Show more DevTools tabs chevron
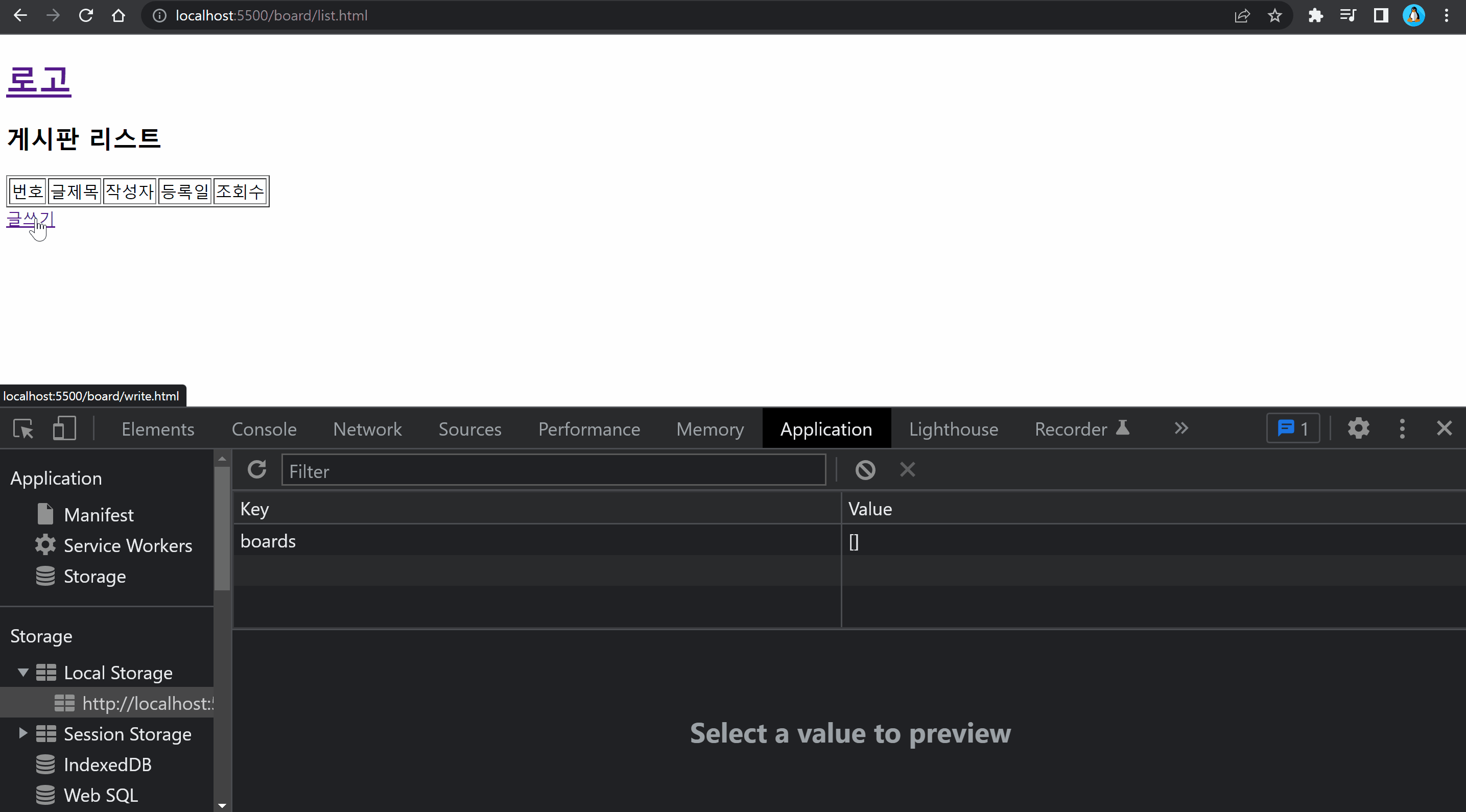The width and height of the screenshot is (1466, 812). coord(1181,428)
